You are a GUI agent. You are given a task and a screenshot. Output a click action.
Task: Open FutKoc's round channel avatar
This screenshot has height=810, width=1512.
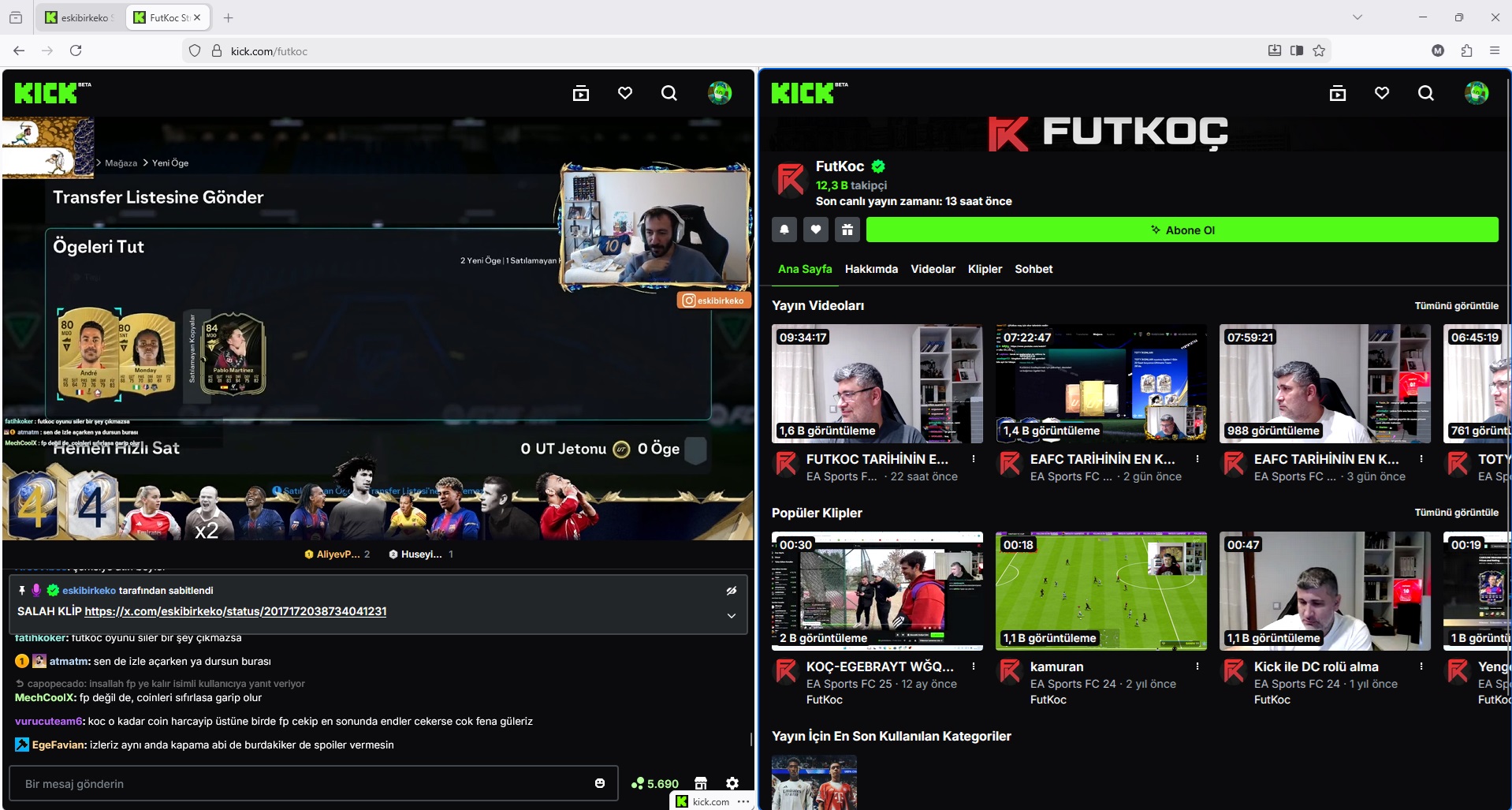[x=791, y=180]
